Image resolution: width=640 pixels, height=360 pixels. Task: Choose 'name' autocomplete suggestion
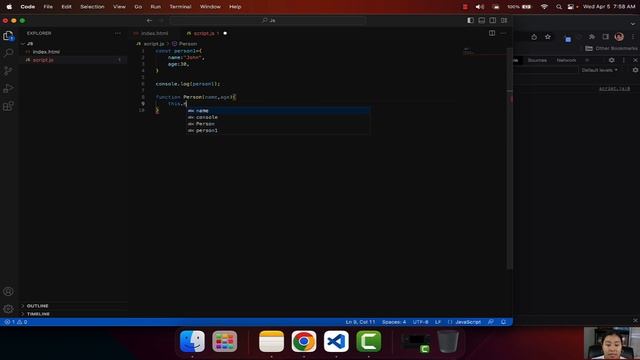tap(278, 111)
